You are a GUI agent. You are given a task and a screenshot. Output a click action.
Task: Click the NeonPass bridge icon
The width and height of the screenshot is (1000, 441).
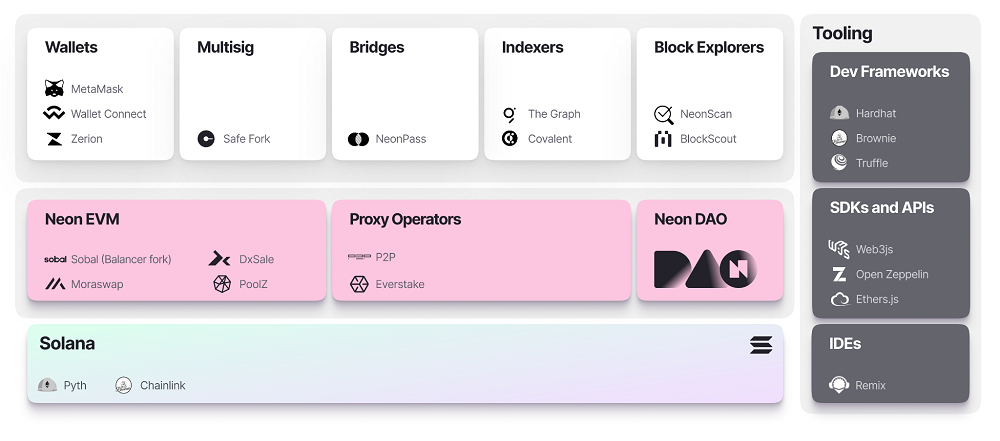(x=358, y=138)
